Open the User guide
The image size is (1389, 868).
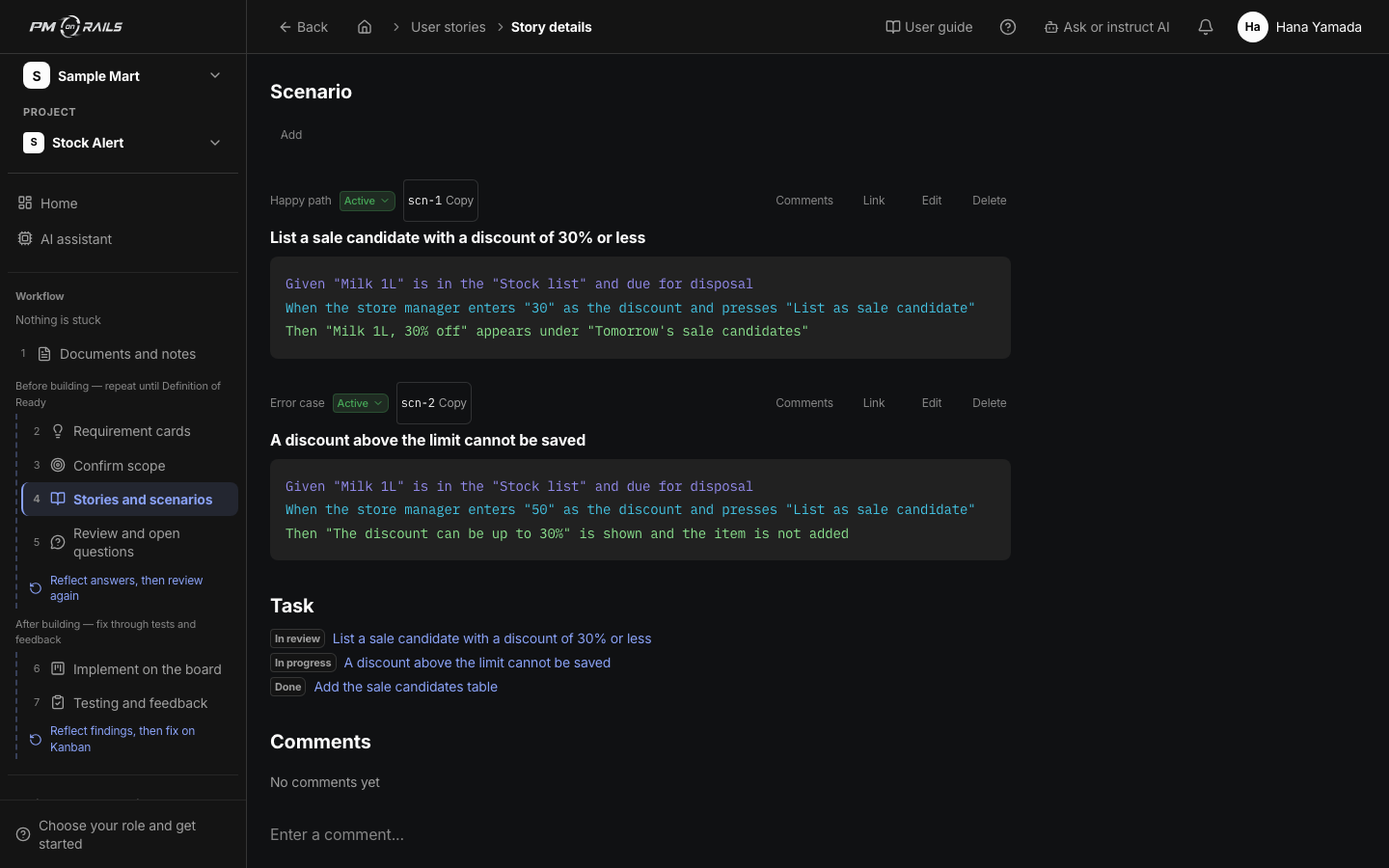pos(929,27)
